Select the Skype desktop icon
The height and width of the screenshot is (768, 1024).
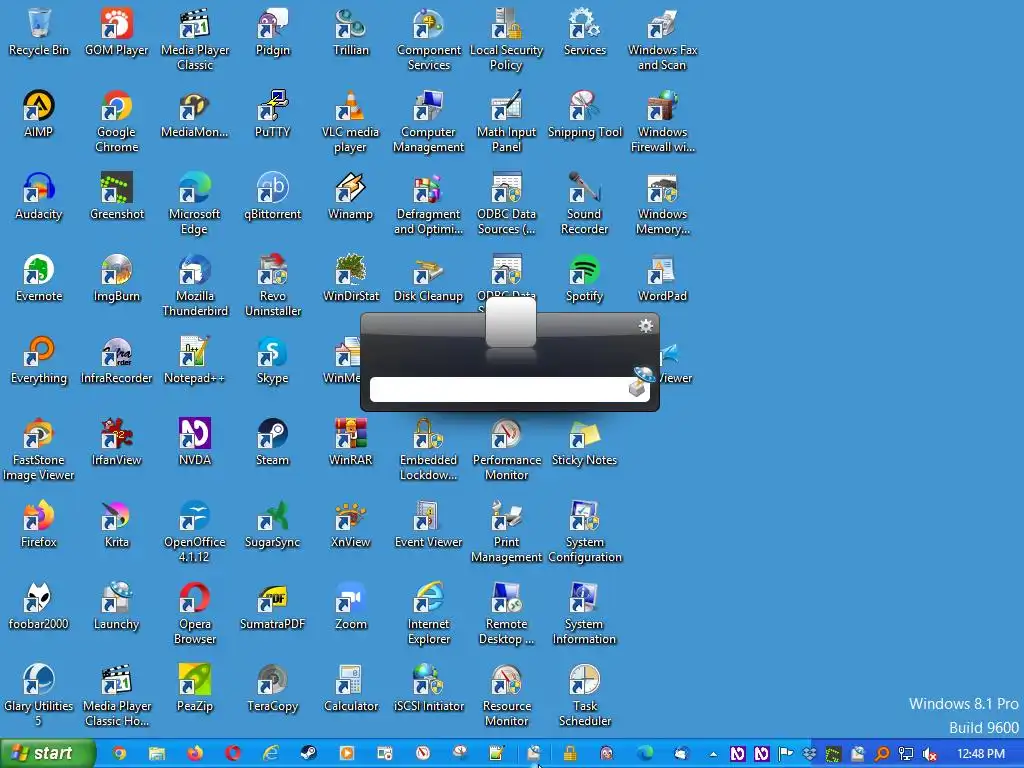click(272, 360)
